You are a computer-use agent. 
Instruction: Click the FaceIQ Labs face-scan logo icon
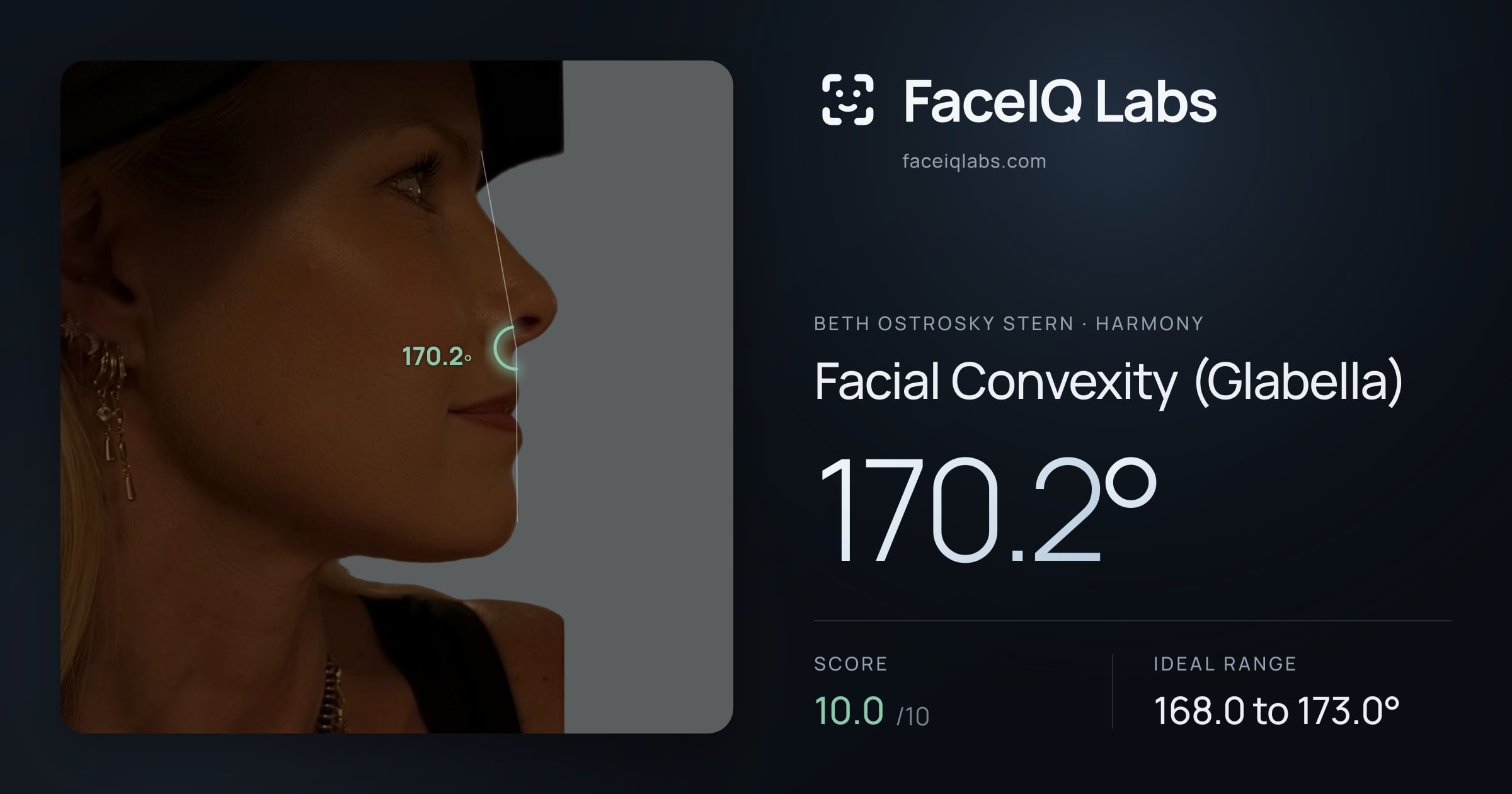click(847, 100)
